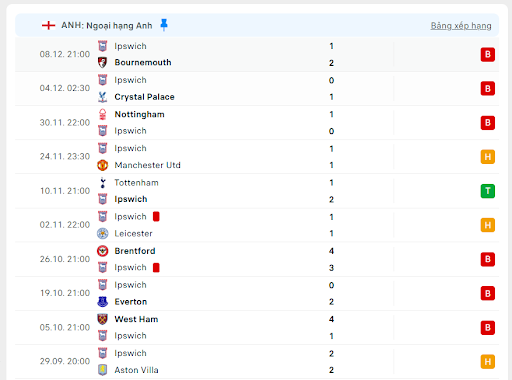
Task: Open the ANH: Ngoại hạng Anh league title
Action: 107,26
